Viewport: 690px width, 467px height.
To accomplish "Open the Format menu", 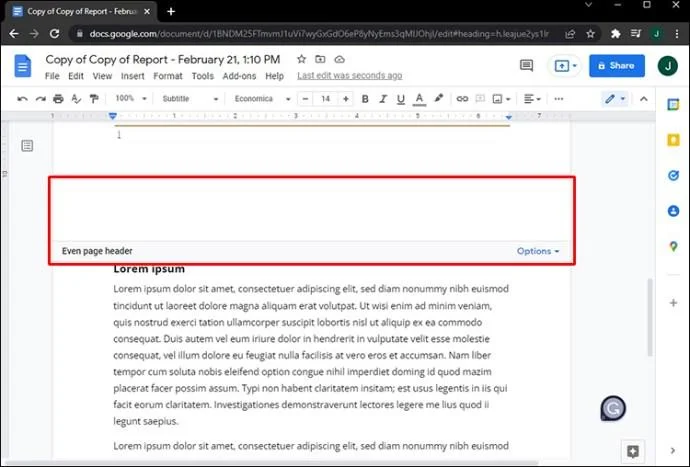I will [168, 76].
